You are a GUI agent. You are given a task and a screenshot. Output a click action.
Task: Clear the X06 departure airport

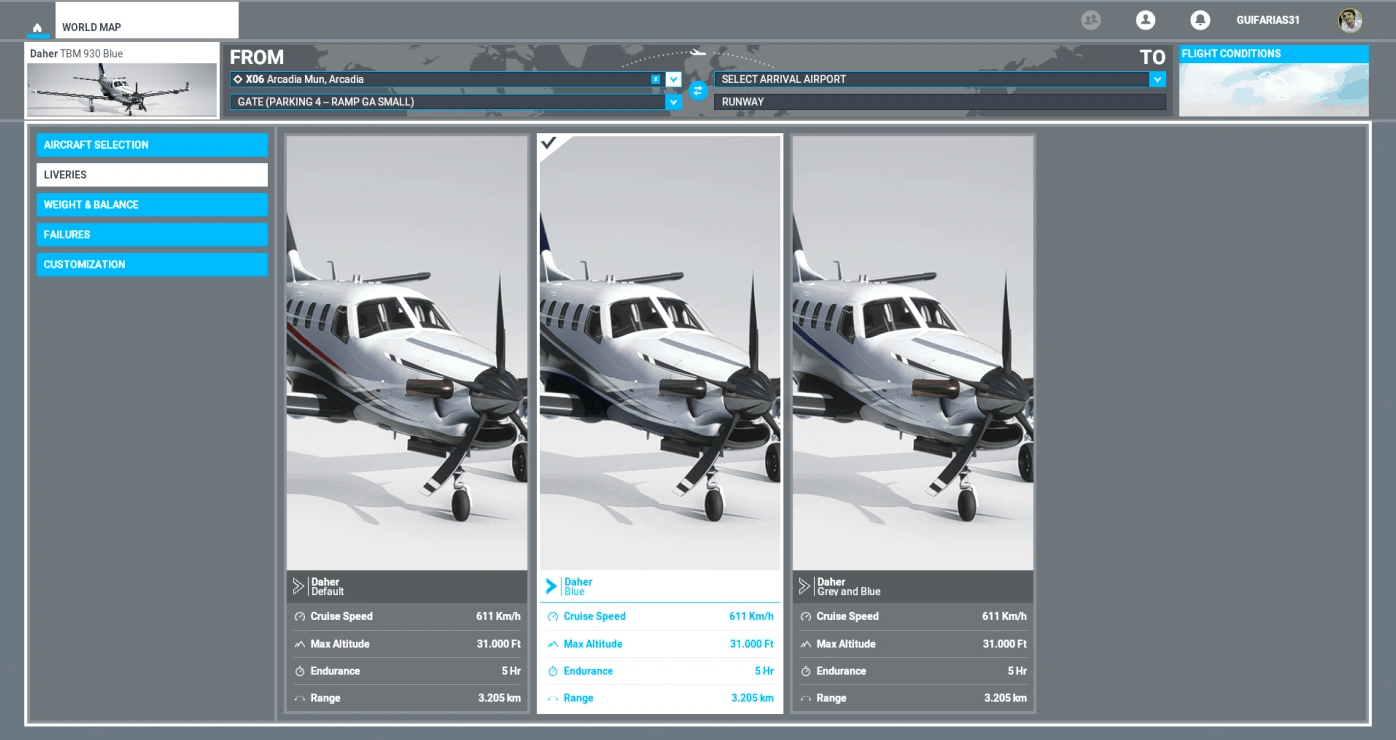click(656, 79)
